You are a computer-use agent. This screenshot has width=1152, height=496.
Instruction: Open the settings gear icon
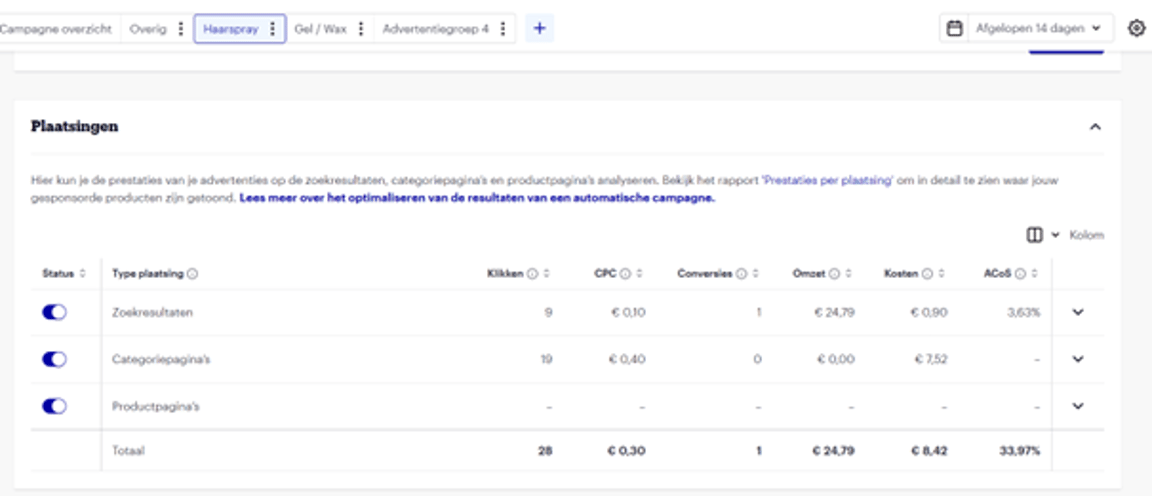1136,29
